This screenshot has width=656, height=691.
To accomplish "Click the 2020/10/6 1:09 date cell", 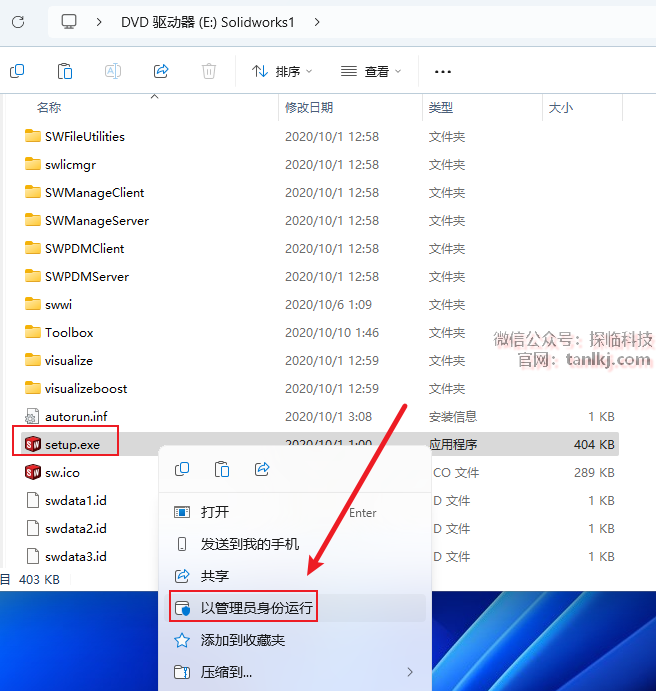I will point(328,305).
